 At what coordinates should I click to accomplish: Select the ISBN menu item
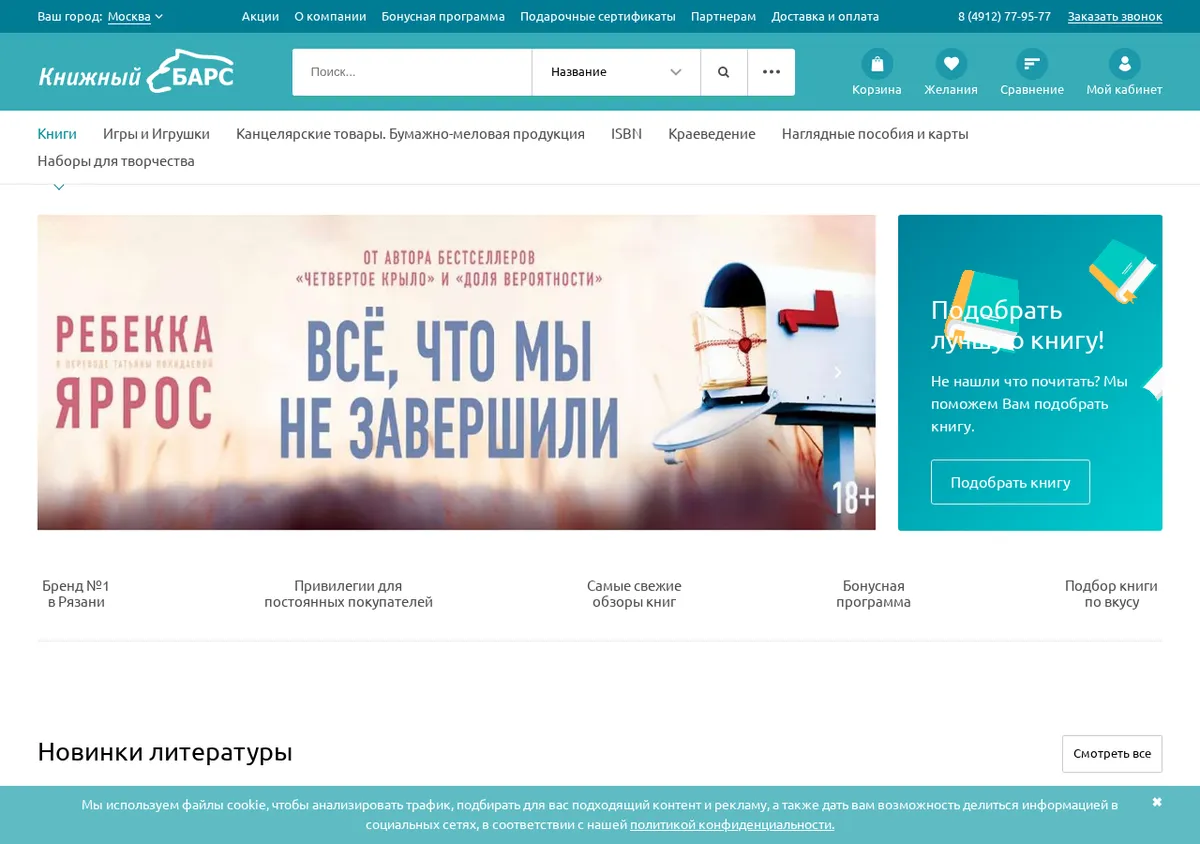pos(626,133)
